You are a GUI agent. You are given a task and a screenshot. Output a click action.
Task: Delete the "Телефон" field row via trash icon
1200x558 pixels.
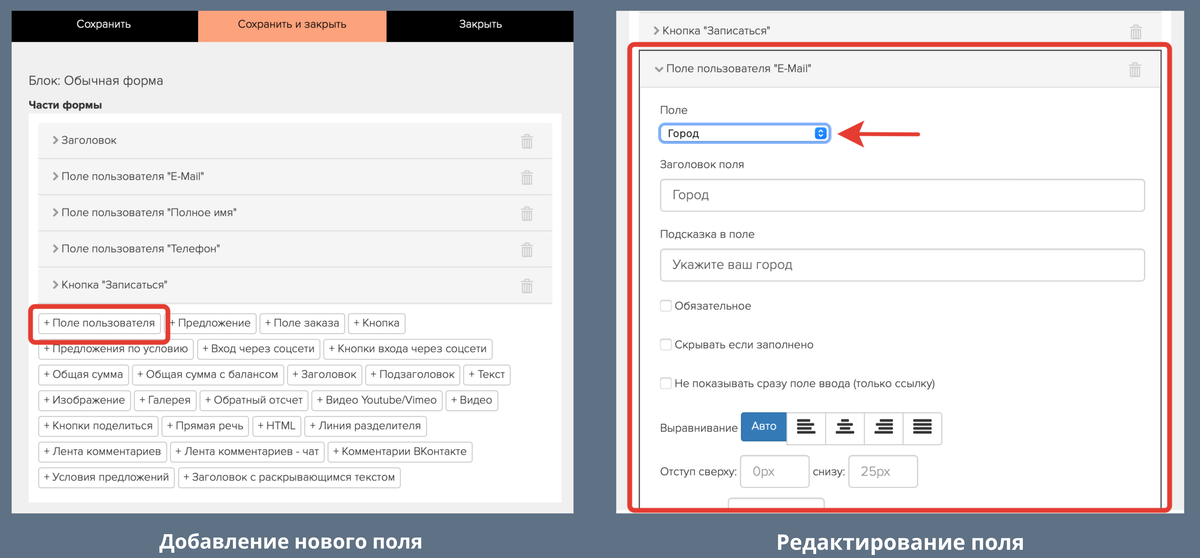tap(527, 249)
